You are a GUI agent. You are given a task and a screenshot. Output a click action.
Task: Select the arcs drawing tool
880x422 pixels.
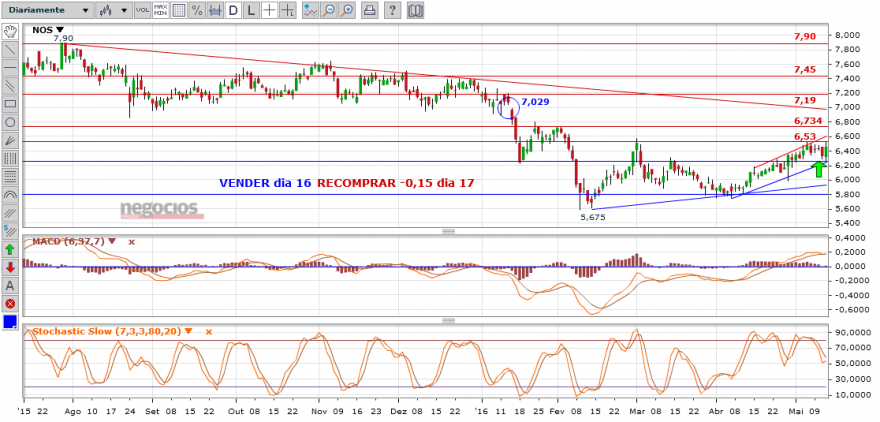point(10,195)
